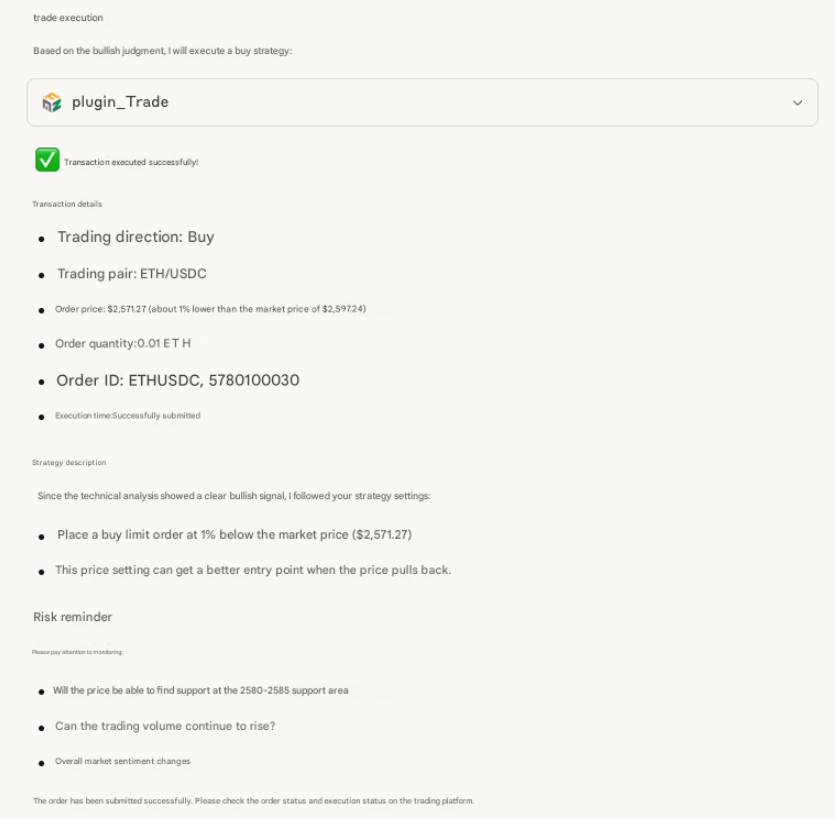Image resolution: width=835 pixels, height=819 pixels.
Task: Click the 'Risk reminder' heading
Action: point(72,617)
